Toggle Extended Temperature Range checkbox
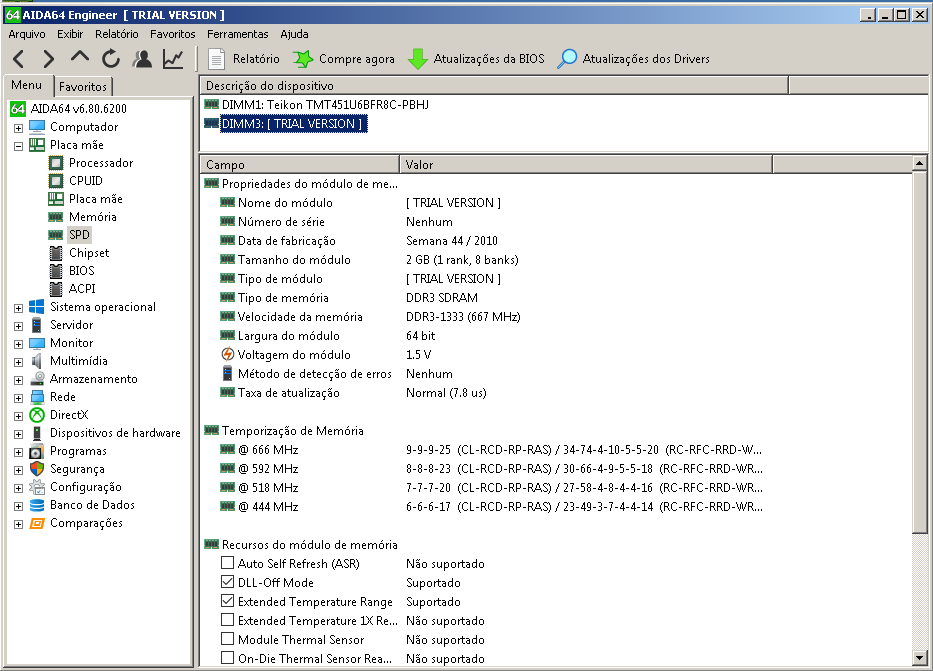 227,601
